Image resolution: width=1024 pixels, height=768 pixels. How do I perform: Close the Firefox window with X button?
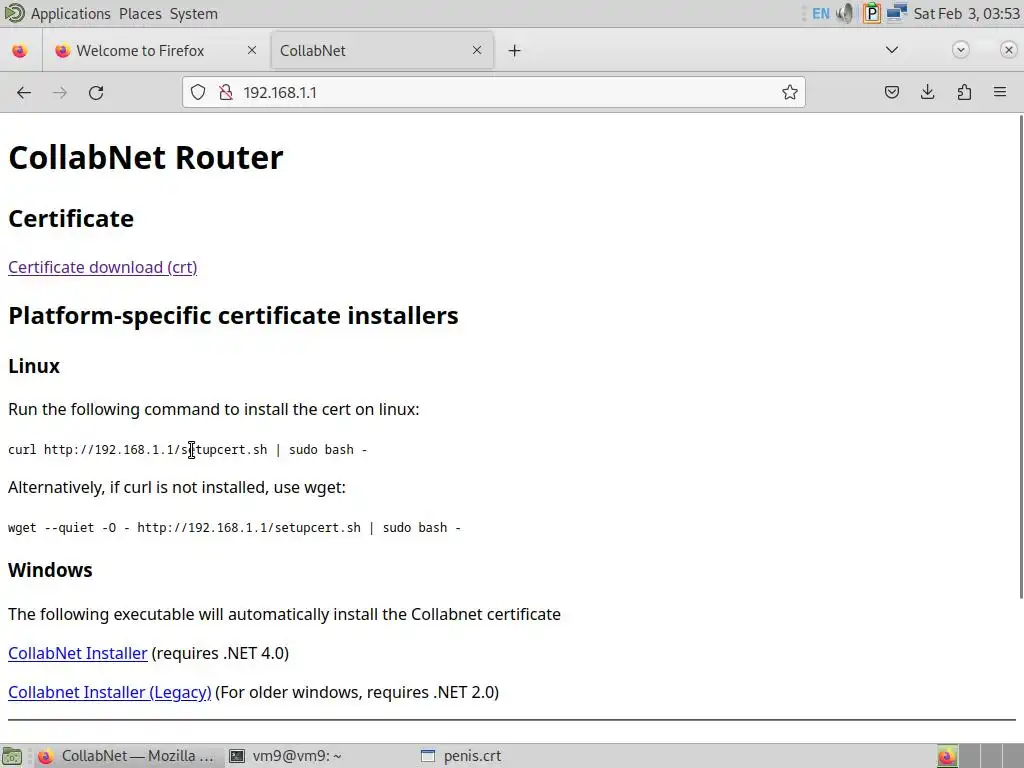1008,50
